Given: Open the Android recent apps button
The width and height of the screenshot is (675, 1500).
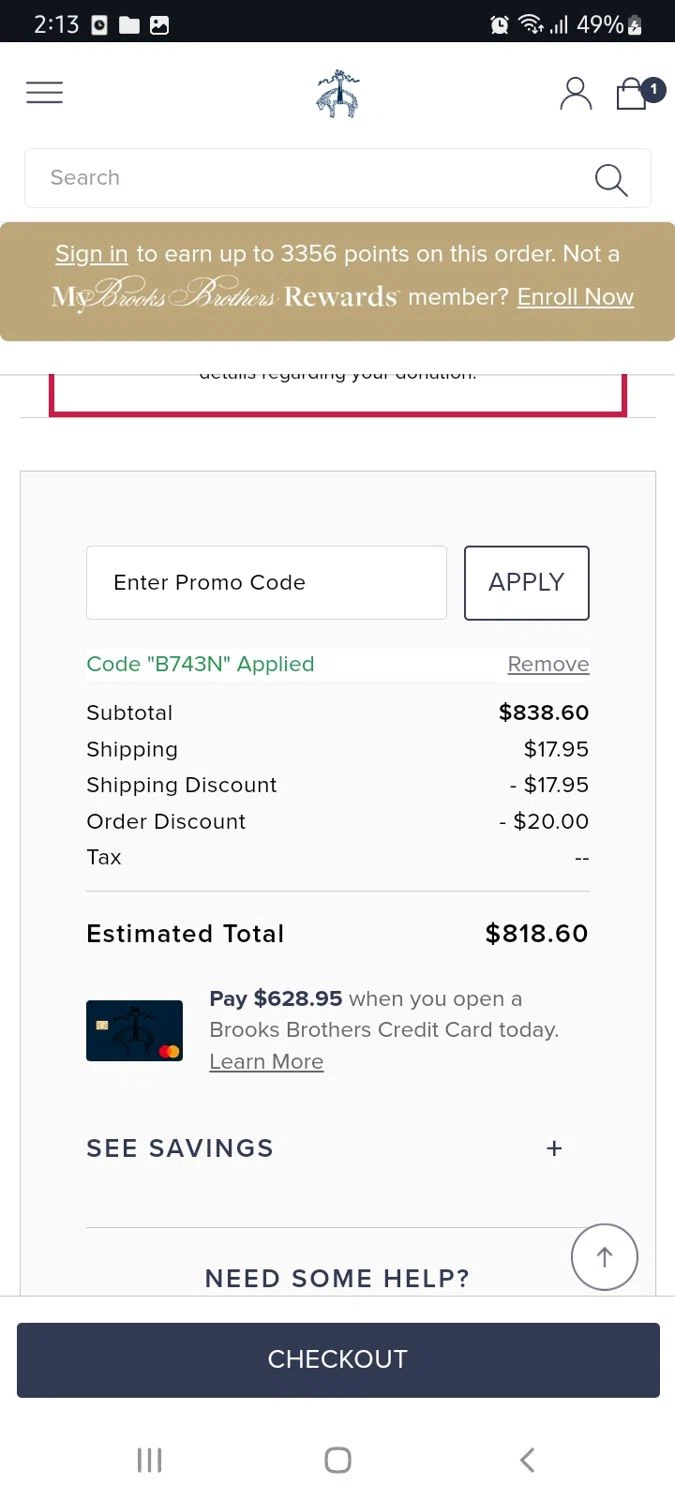Looking at the screenshot, I should point(149,1460).
